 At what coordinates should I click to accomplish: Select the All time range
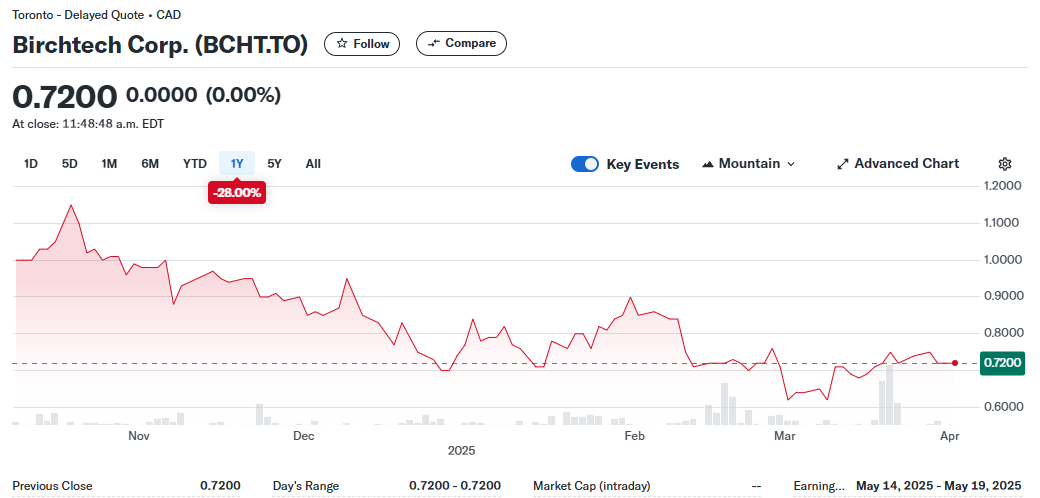point(313,164)
